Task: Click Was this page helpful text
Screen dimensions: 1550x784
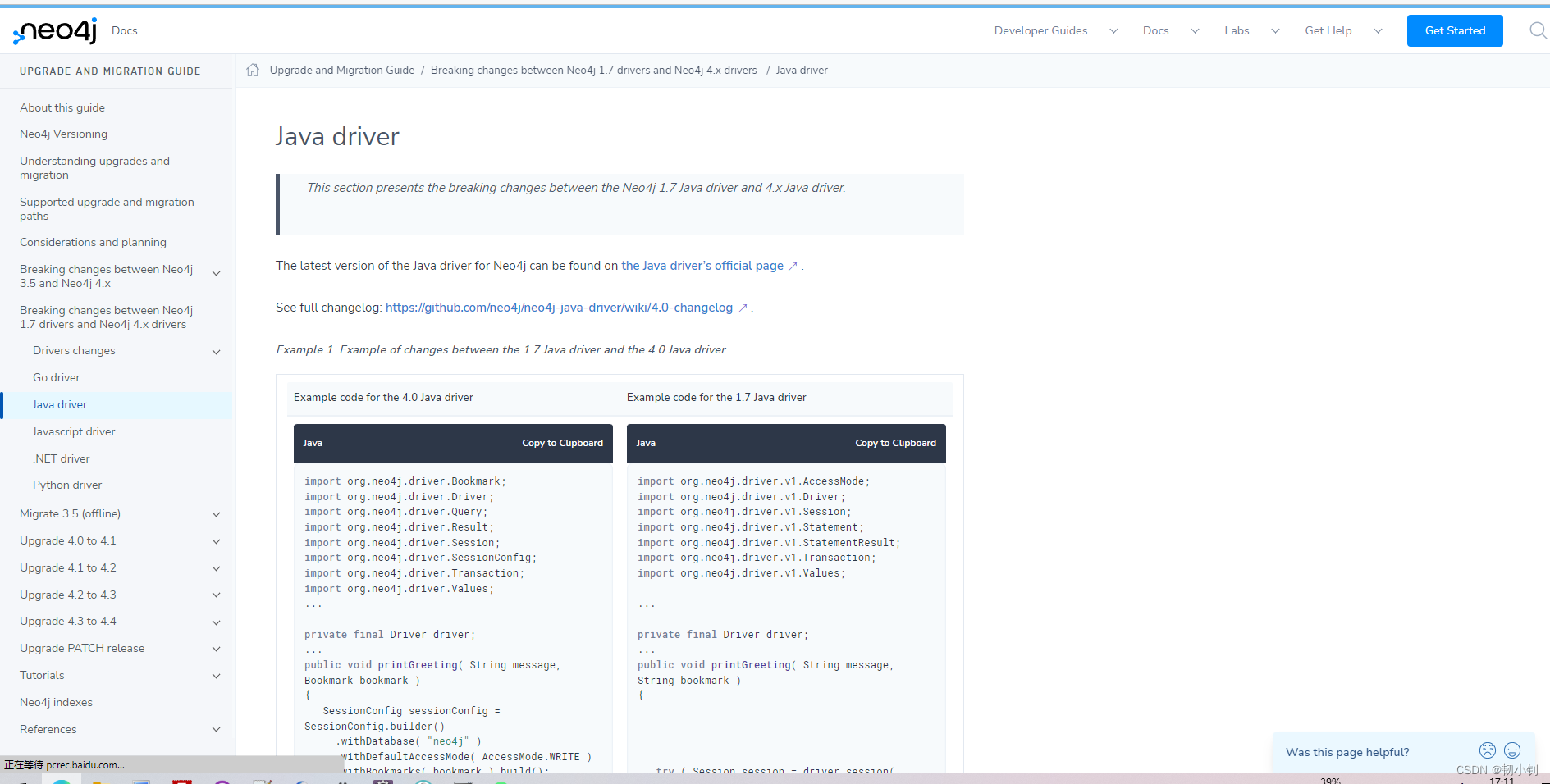Action: click(x=1347, y=752)
